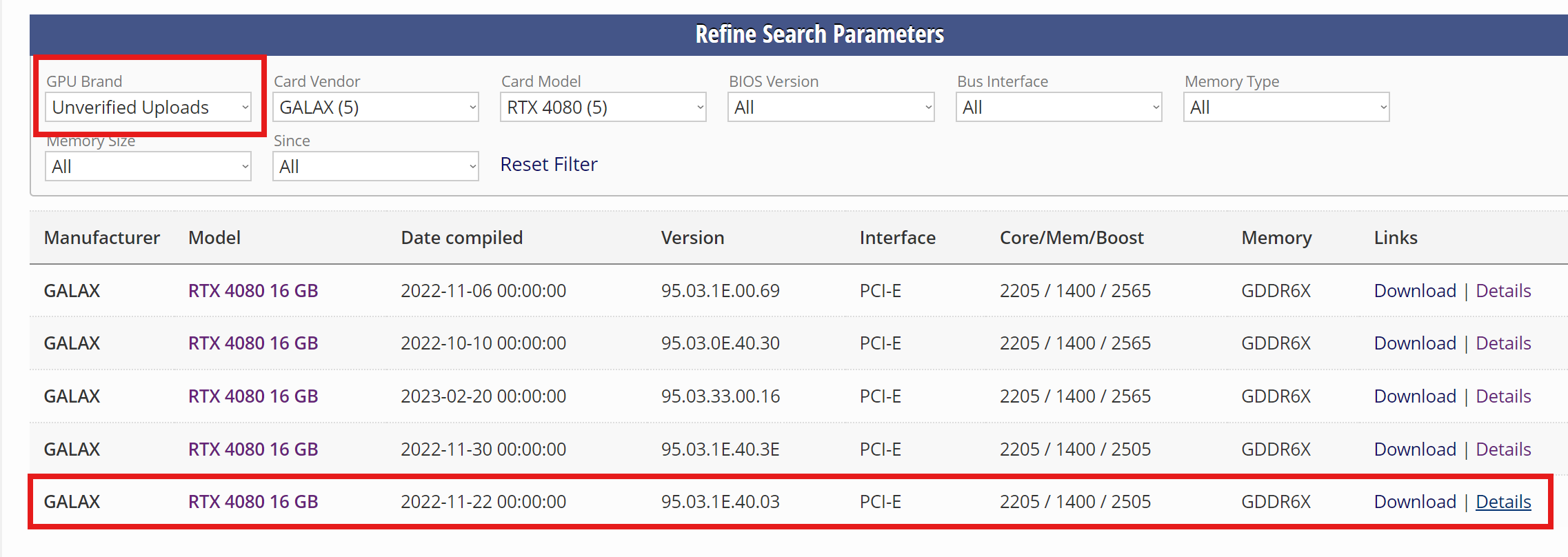Download BIOS version 95.03.1E.40.3E
1568x557 pixels.
(x=1414, y=449)
